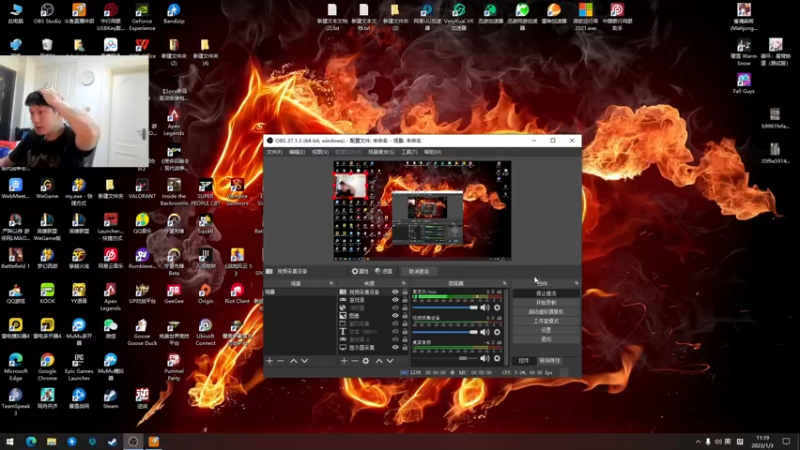The height and width of the screenshot is (450, 800).
Task: Click the Stop Streaming button
Action: [x=546, y=293]
